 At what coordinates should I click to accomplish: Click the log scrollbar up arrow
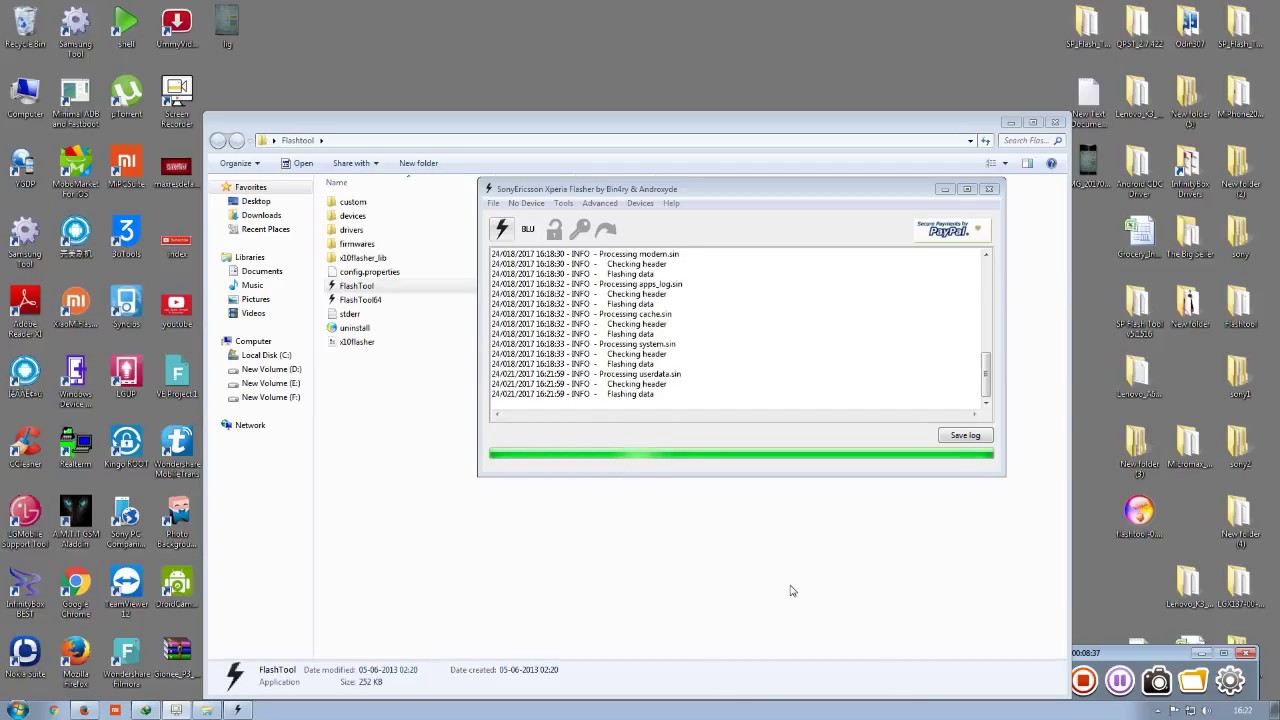[985, 255]
